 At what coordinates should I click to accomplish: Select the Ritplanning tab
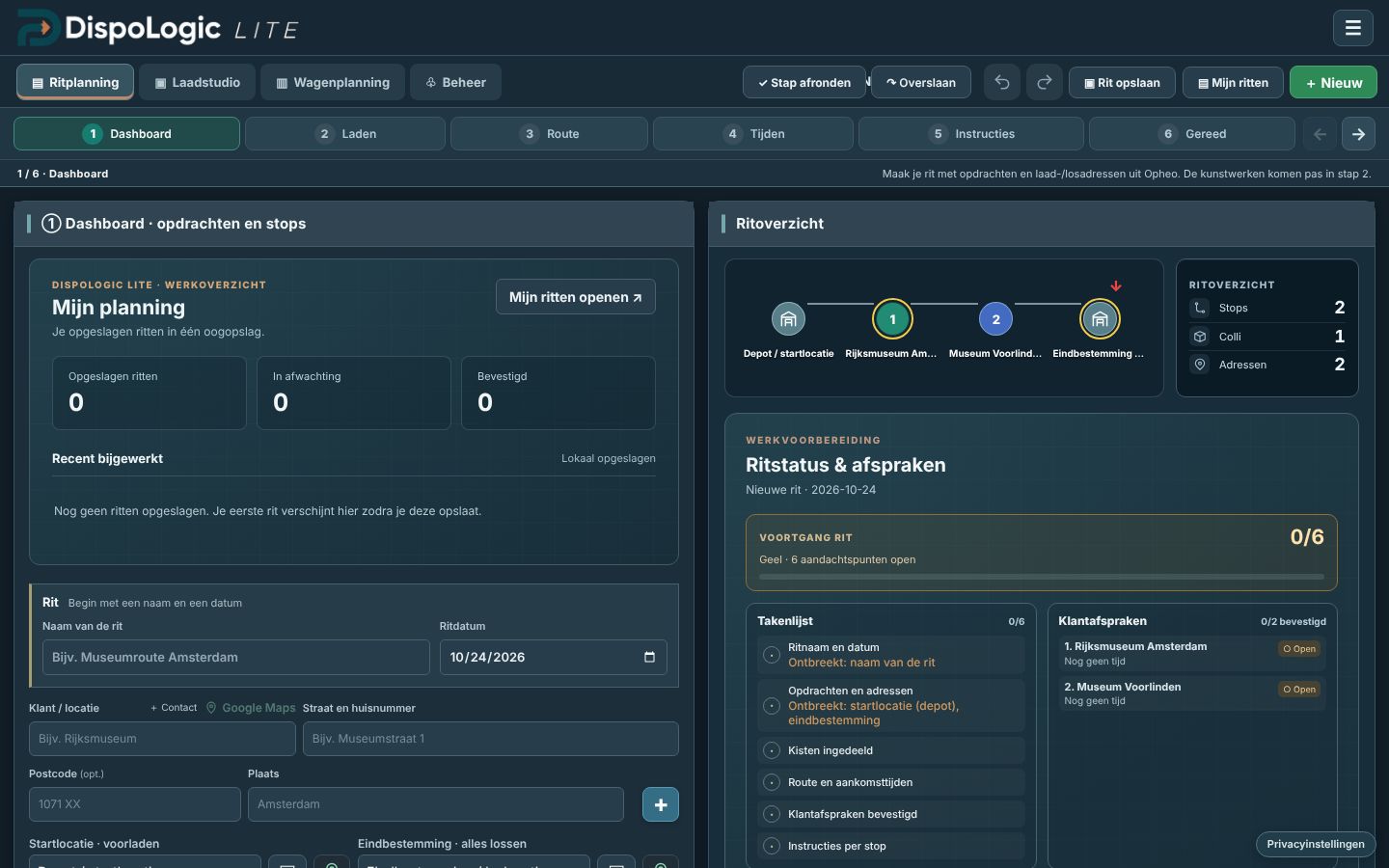click(x=75, y=82)
